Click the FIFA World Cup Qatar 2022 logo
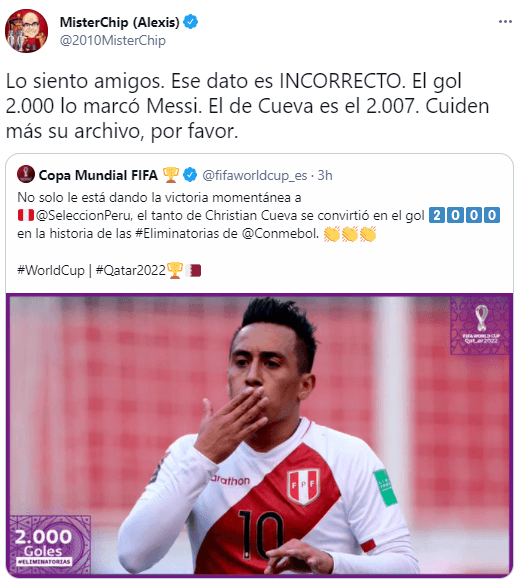Viewport: 520px width, 584px height. point(481,325)
